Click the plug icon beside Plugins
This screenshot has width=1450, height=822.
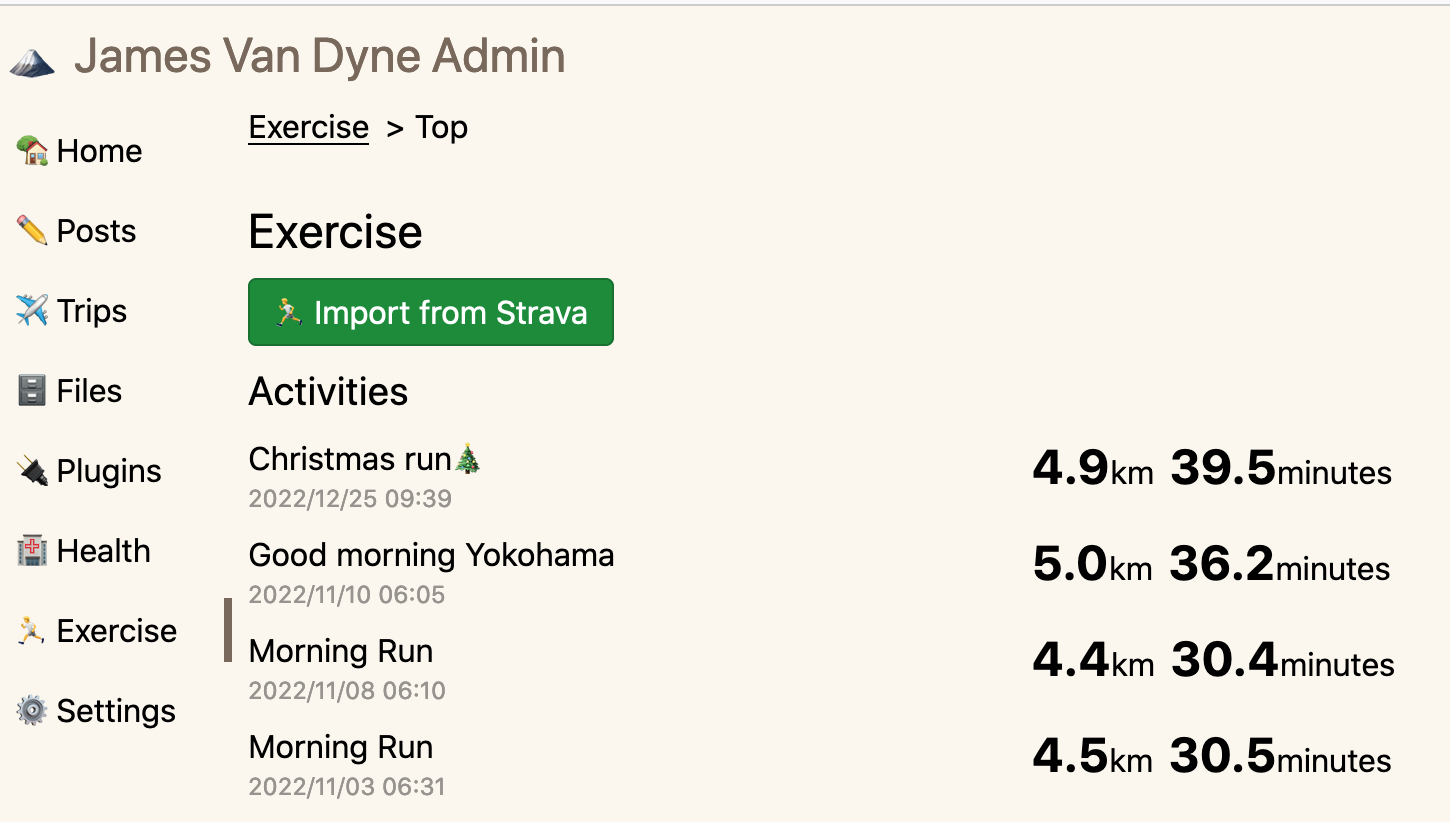coord(32,471)
